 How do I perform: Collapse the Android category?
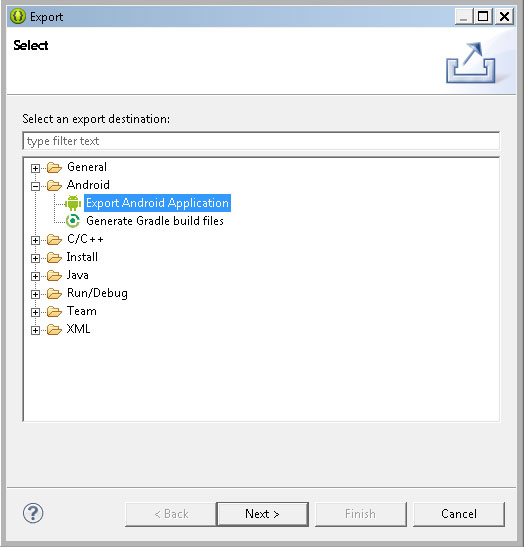point(35,186)
